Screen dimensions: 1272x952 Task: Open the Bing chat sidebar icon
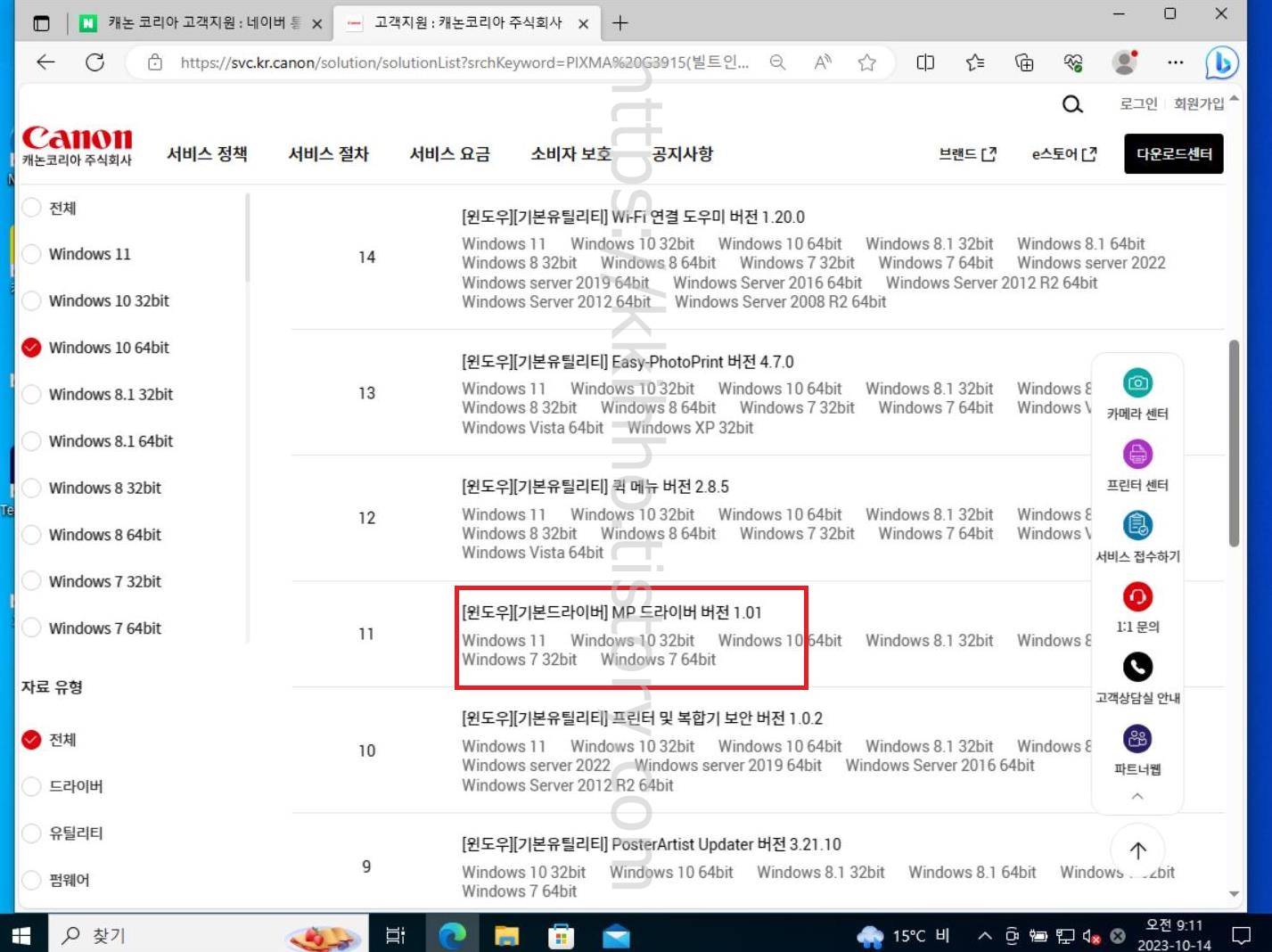click(x=1222, y=62)
